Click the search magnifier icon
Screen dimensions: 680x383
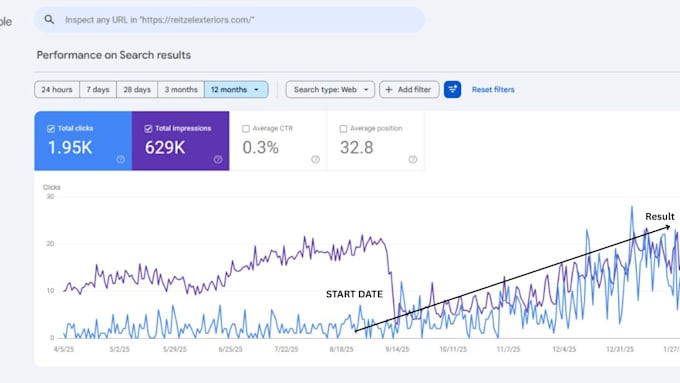point(49,20)
